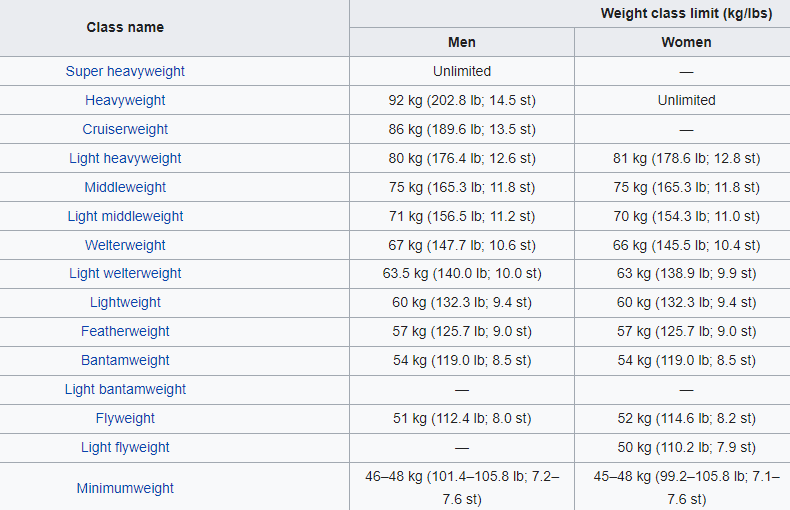Select the Middleweight link
Viewport: 790px width, 510px height.
(125, 187)
